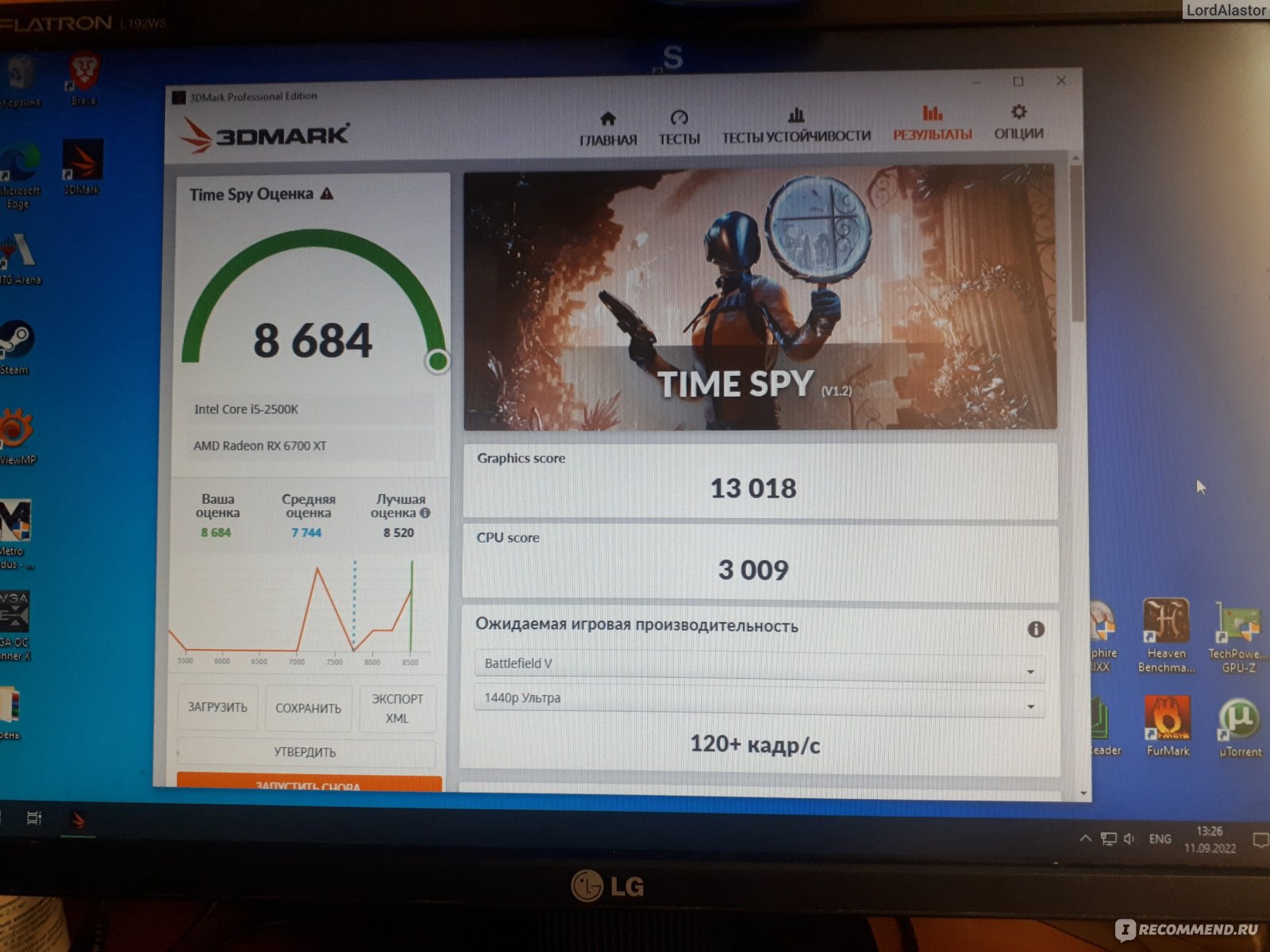Click the AMD Radeon RX 6700 XT label
The height and width of the screenshot is (952, 1270).
(x=260, y=446)
